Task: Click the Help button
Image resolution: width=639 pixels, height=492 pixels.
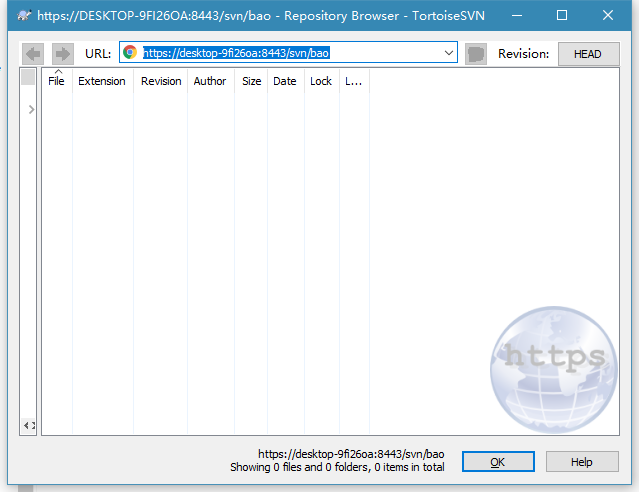Action: tap(582, 462)
